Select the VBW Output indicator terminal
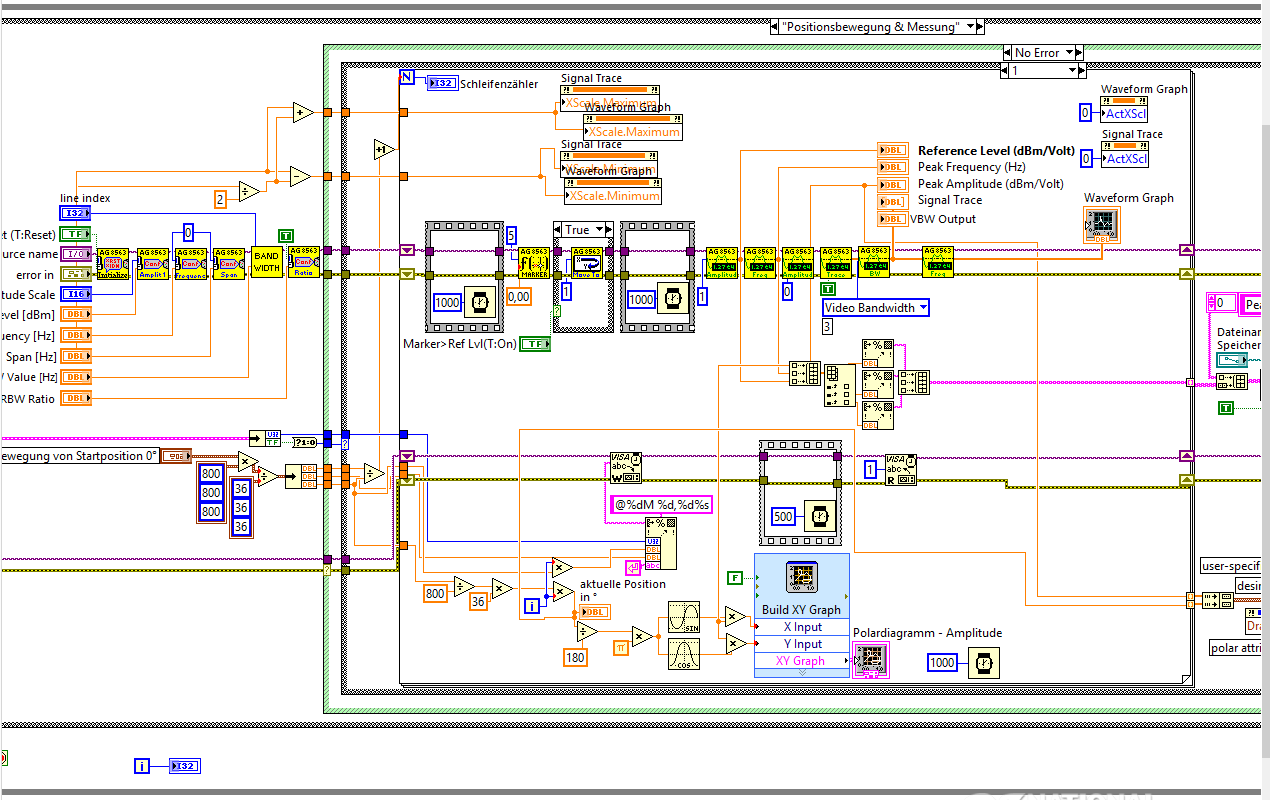 (893, 218)
